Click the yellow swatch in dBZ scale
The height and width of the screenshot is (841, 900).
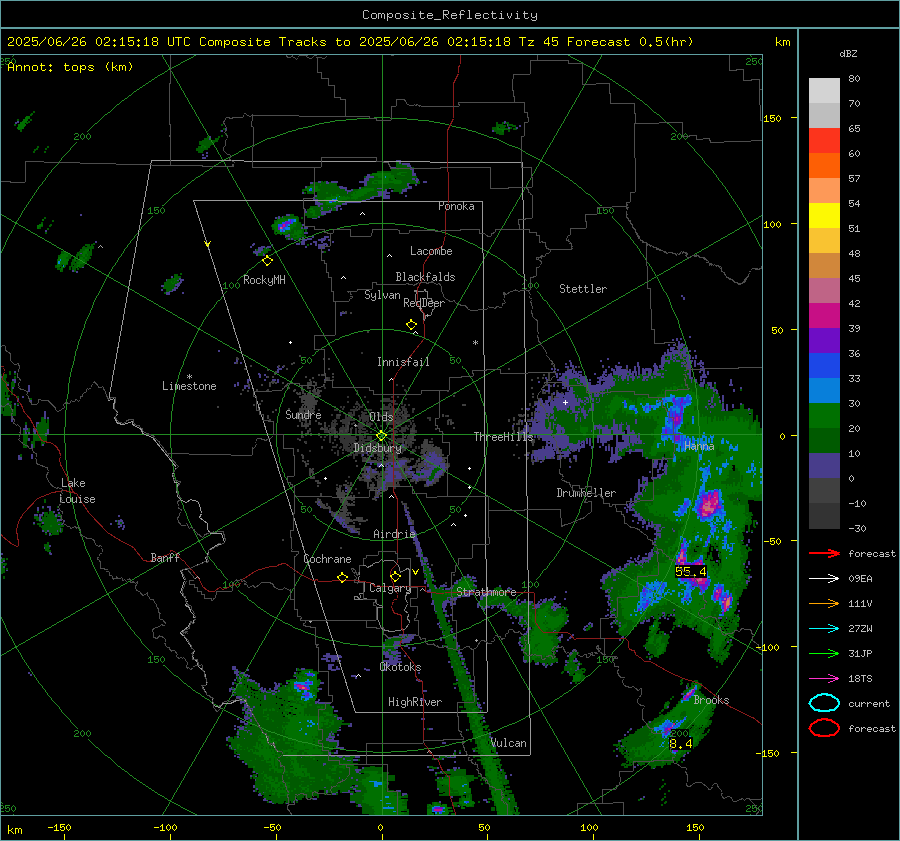point(824,216)
